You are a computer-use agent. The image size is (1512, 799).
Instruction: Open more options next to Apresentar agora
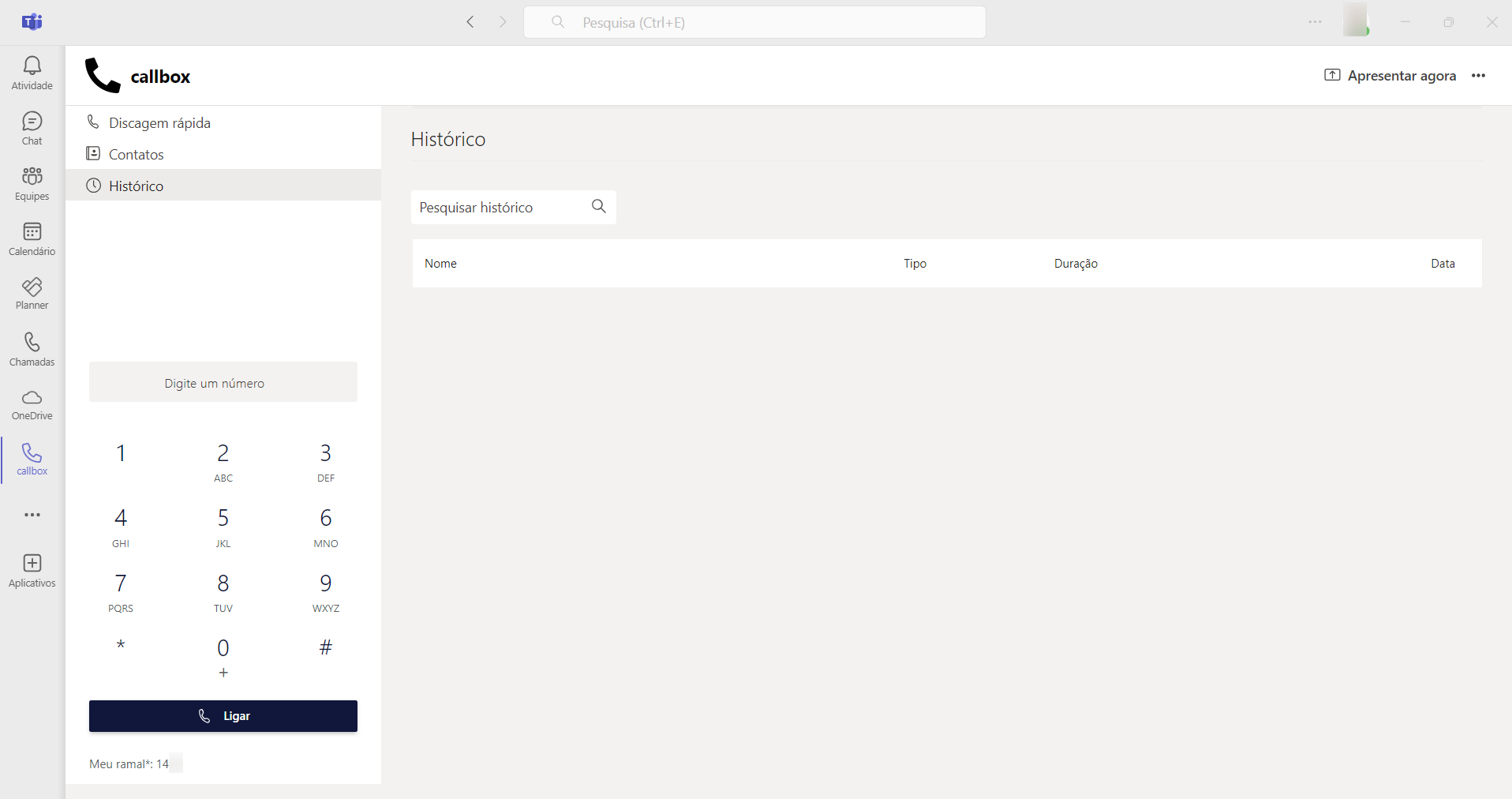pos(1478,76)
